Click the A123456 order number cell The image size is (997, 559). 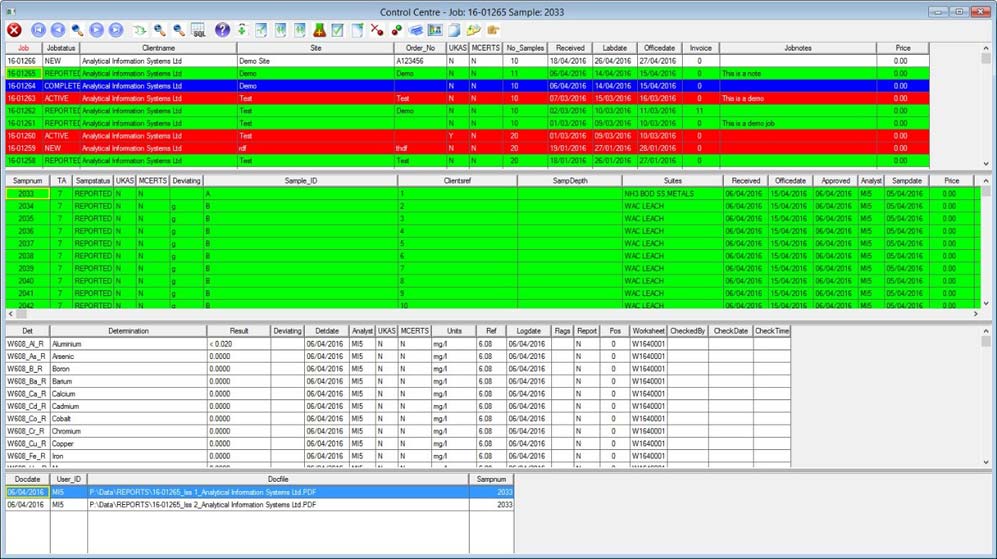(x=420, y=61)
